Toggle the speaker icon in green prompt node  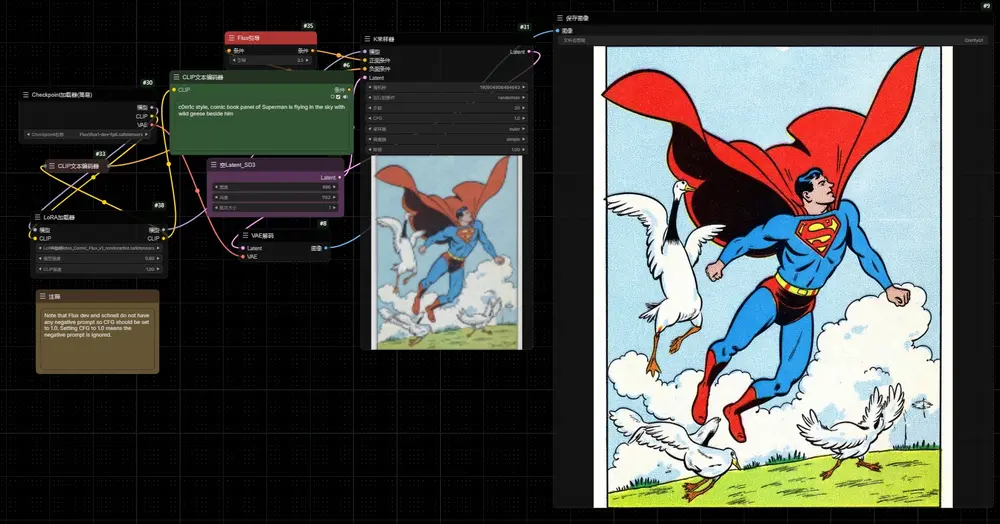[x=345, y=97]
